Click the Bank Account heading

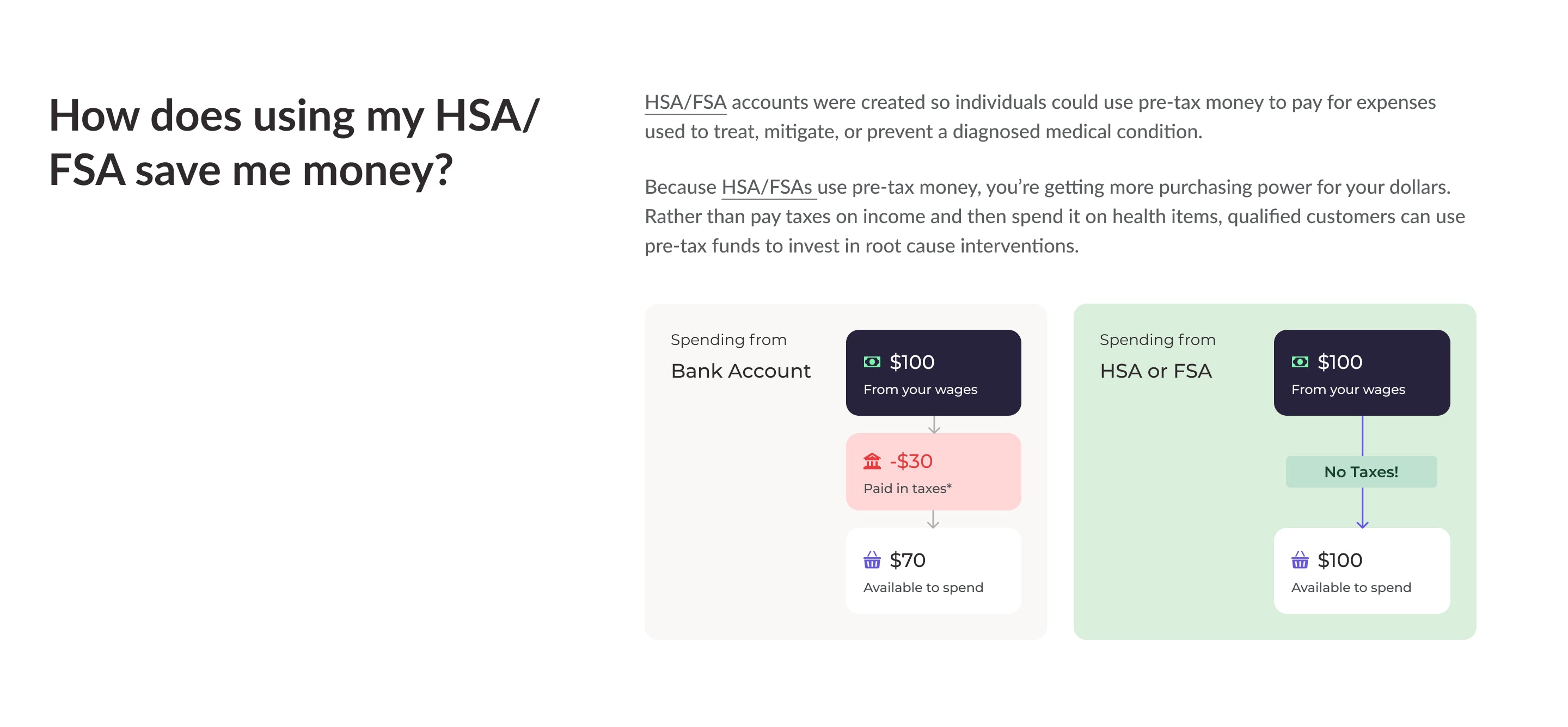(x=740, y=371)
